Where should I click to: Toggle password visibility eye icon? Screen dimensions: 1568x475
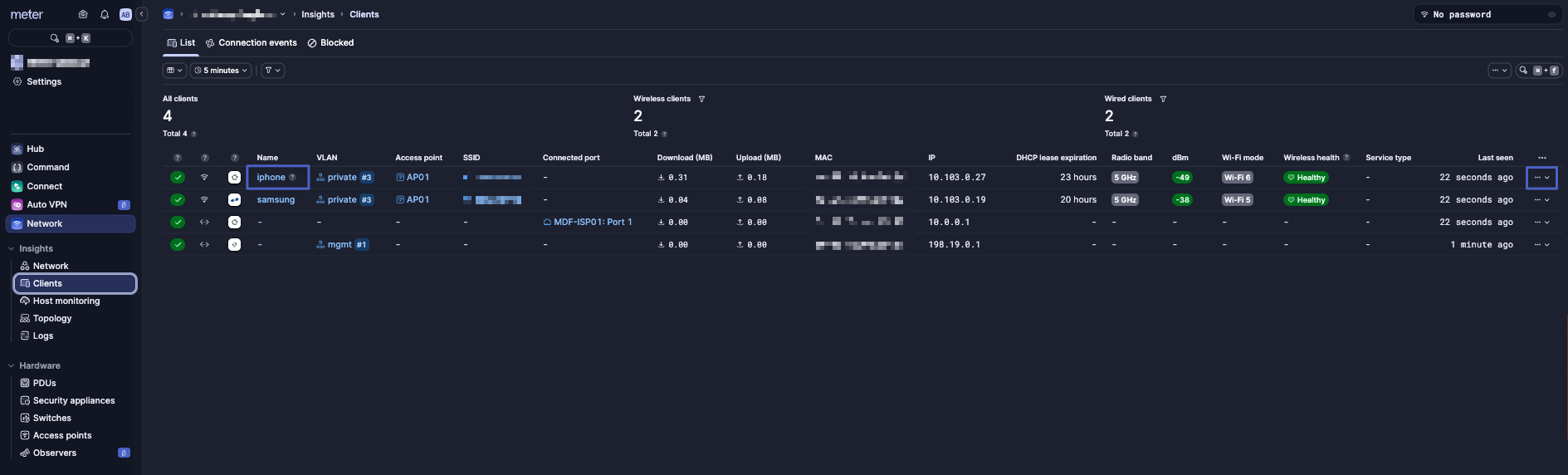1551,14
